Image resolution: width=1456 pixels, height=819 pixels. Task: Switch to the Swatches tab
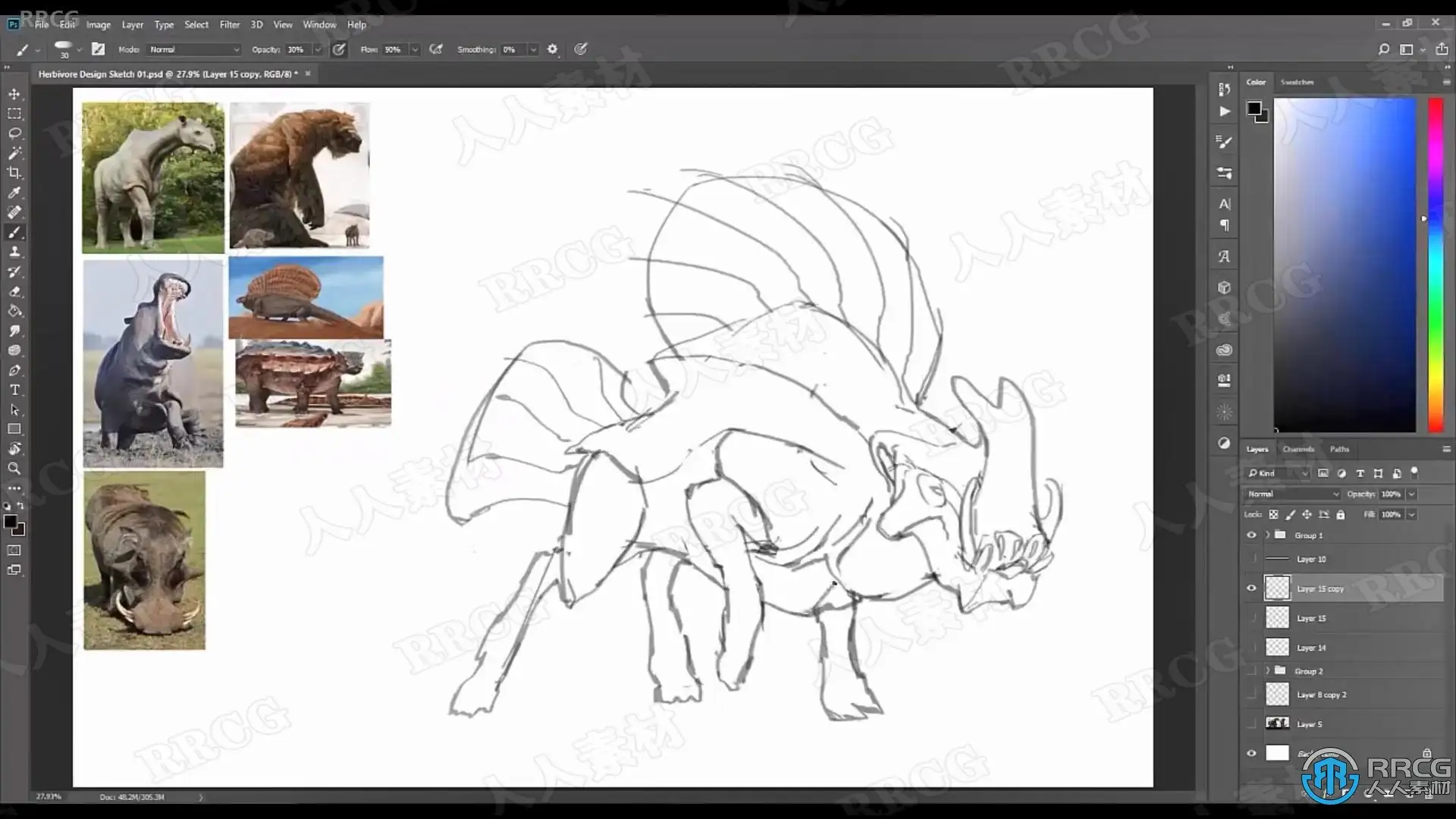click(x=1297, y=82)
